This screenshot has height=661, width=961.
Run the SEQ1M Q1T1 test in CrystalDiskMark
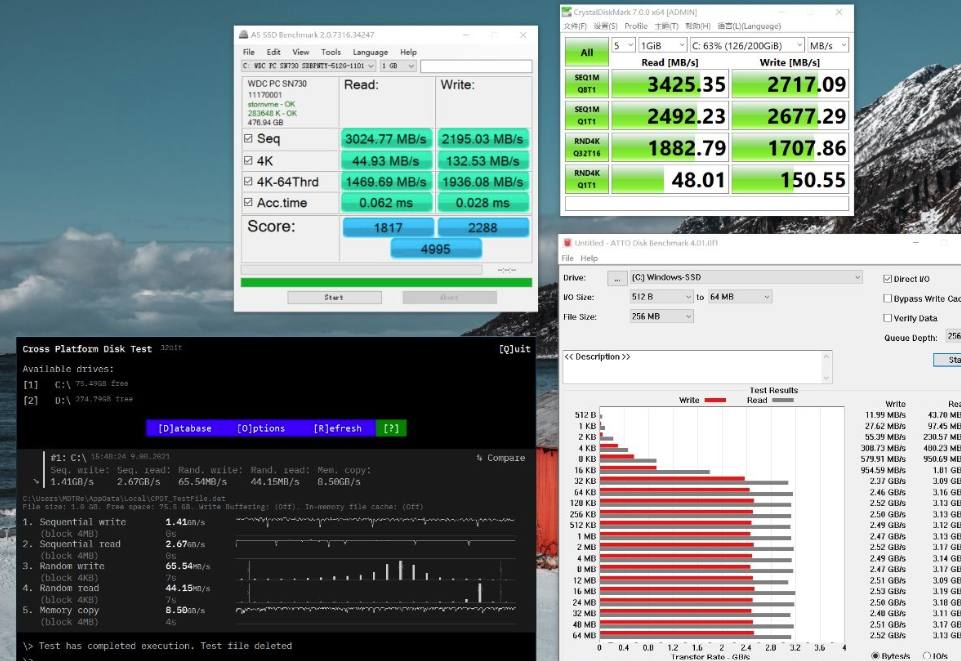(x=587, y=116)
